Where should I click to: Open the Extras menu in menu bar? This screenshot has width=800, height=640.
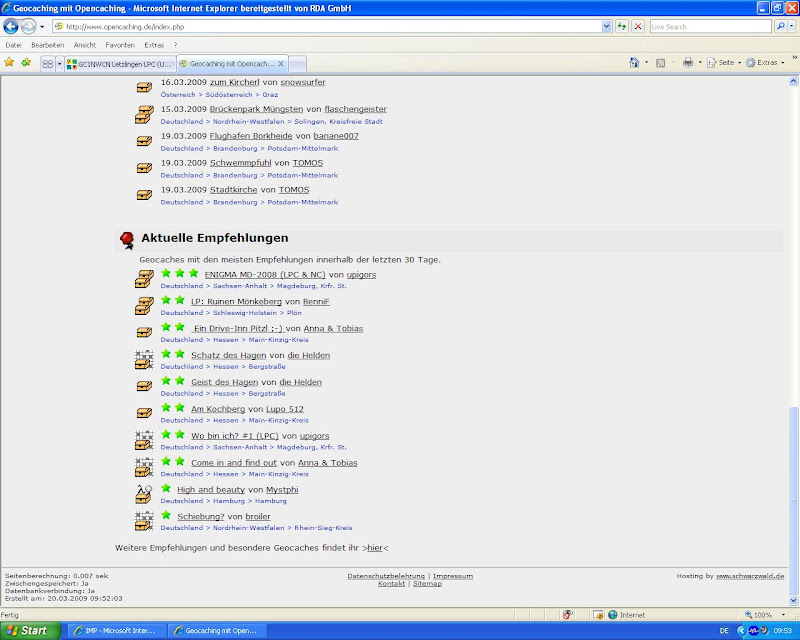pos(154,45)
